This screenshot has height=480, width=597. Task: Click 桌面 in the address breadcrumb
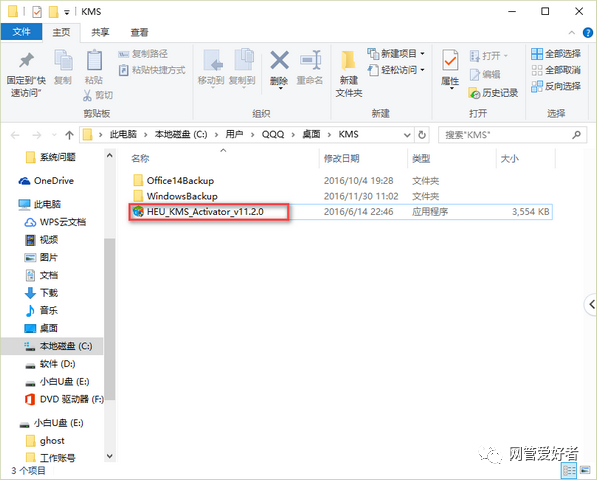(311, 134)
